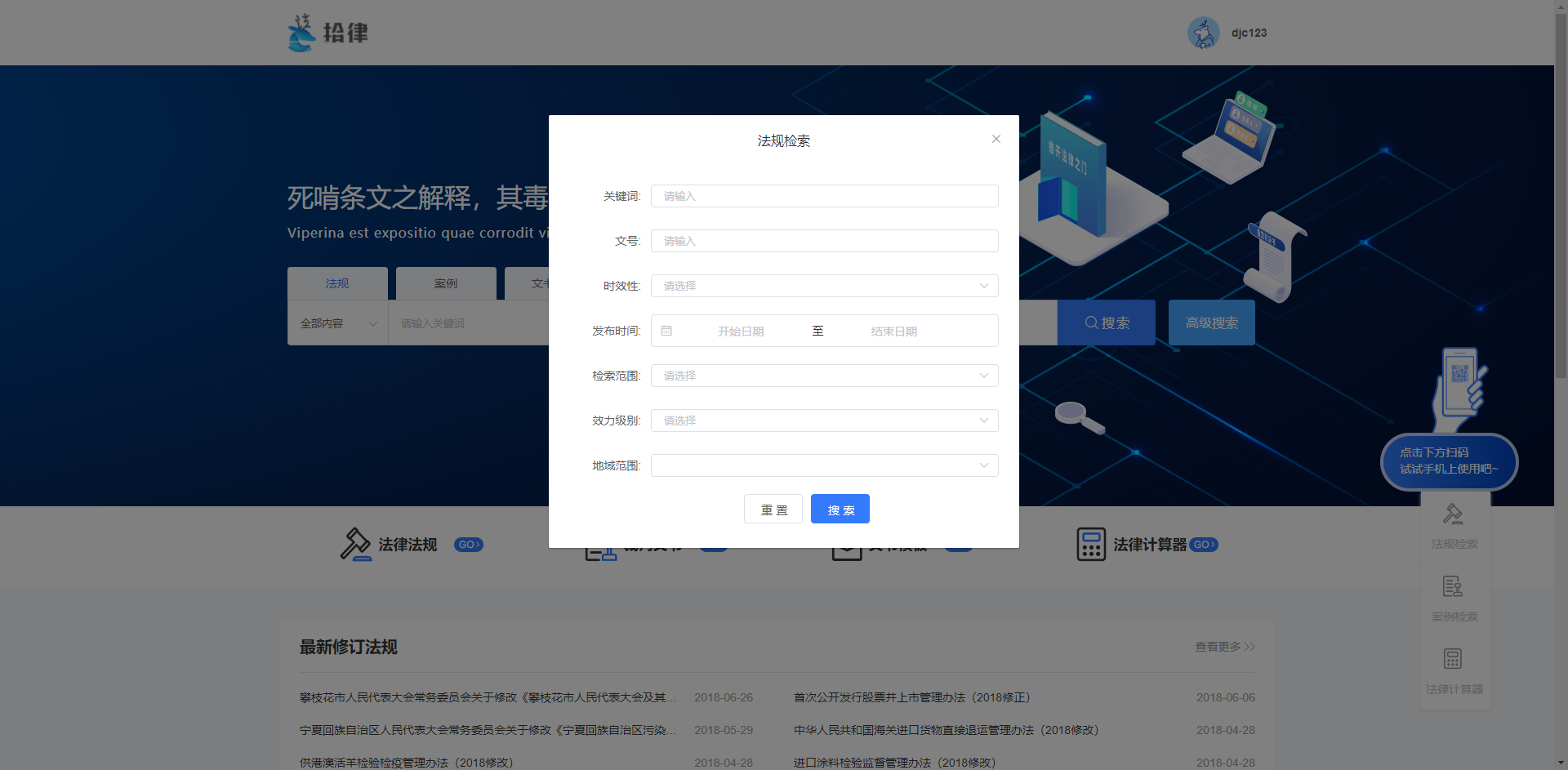Open the 法律计算器 calculator icon
1568x770 pixels.
click(x=1090, y=544)
